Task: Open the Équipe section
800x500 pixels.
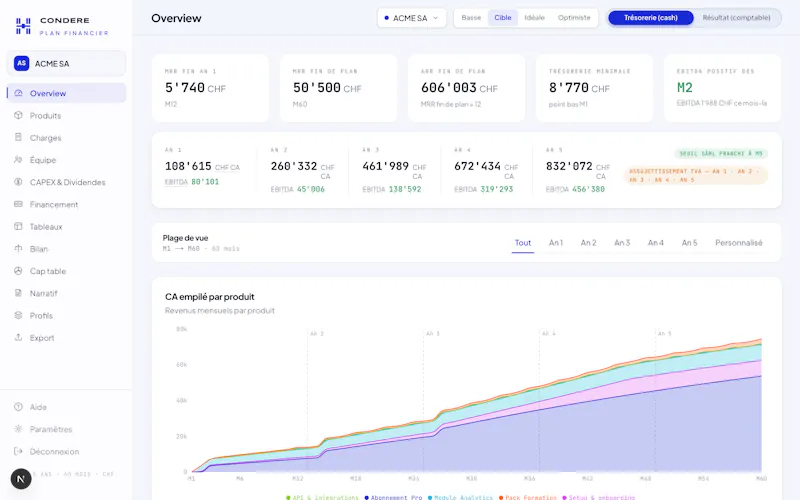Action: 66,160
